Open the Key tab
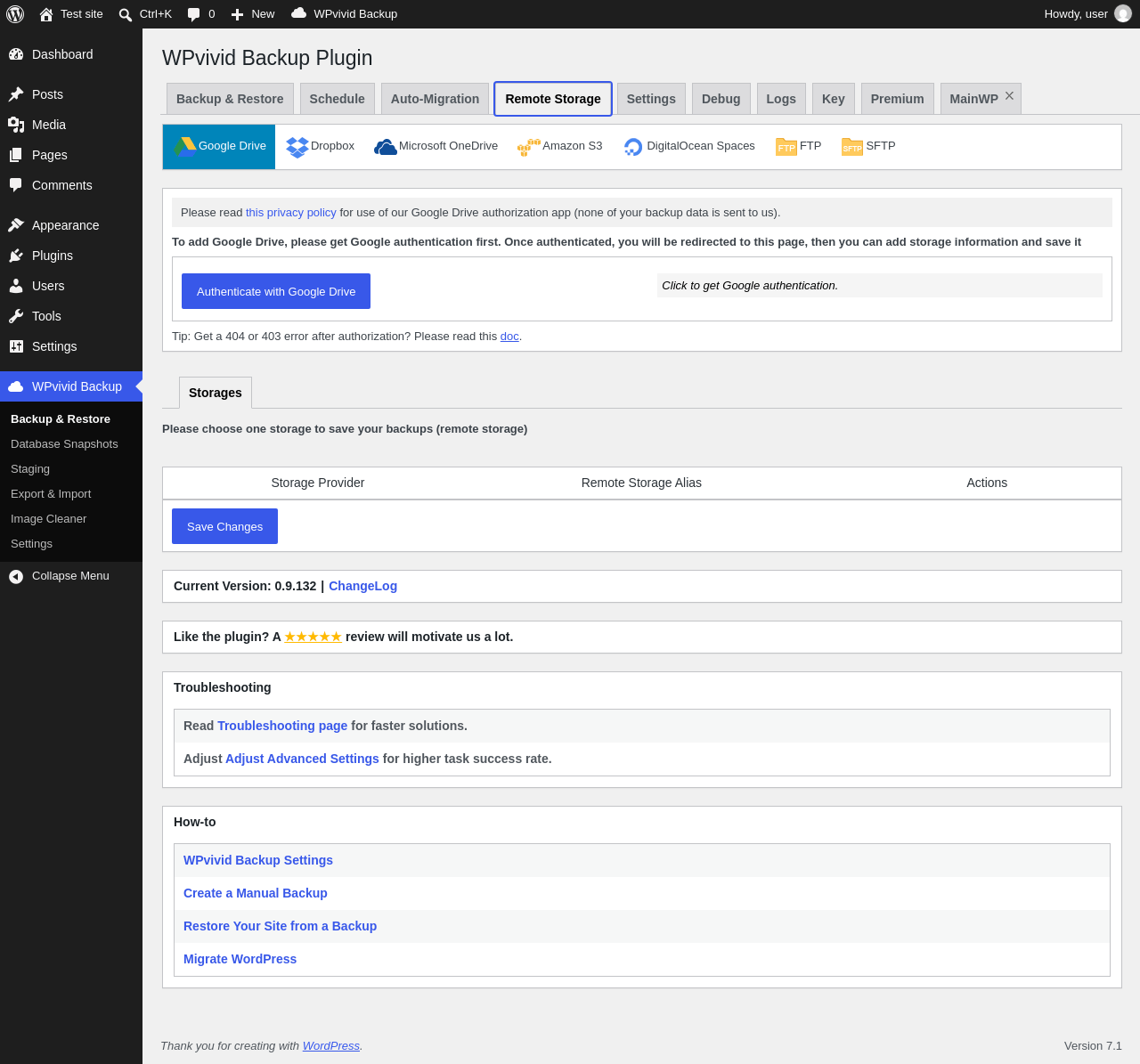 (834, 99)
